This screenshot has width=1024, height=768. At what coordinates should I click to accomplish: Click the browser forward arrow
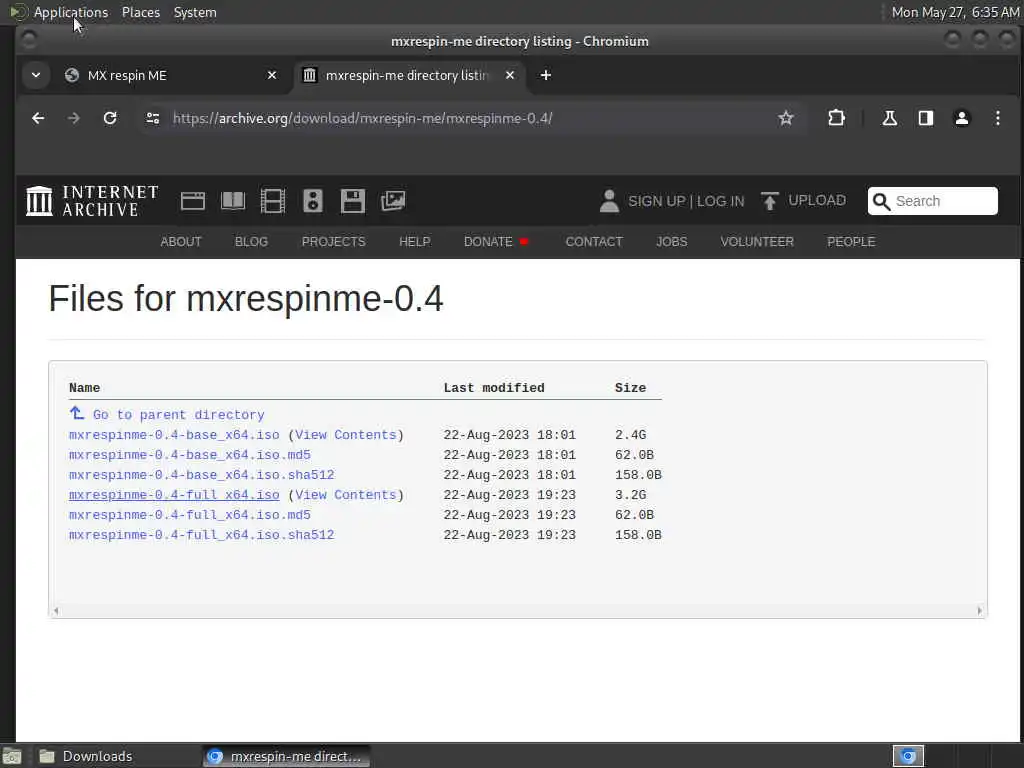click(74, 118)
